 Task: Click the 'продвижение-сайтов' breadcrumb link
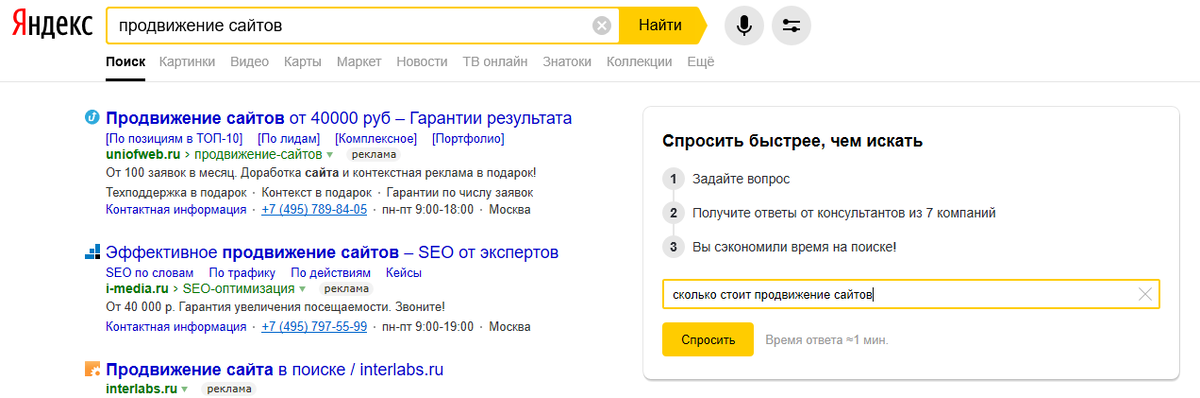[258, 155]
